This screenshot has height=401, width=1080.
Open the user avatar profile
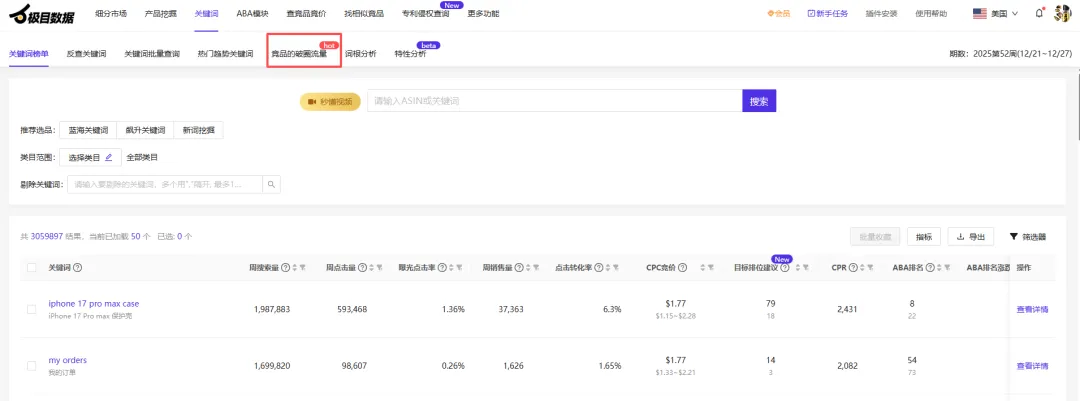pyautogui.click(x=1062, y=13)
